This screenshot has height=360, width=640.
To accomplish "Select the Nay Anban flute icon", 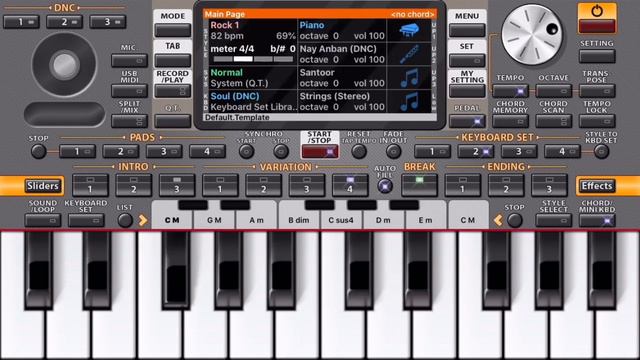I will pos(409,54).
